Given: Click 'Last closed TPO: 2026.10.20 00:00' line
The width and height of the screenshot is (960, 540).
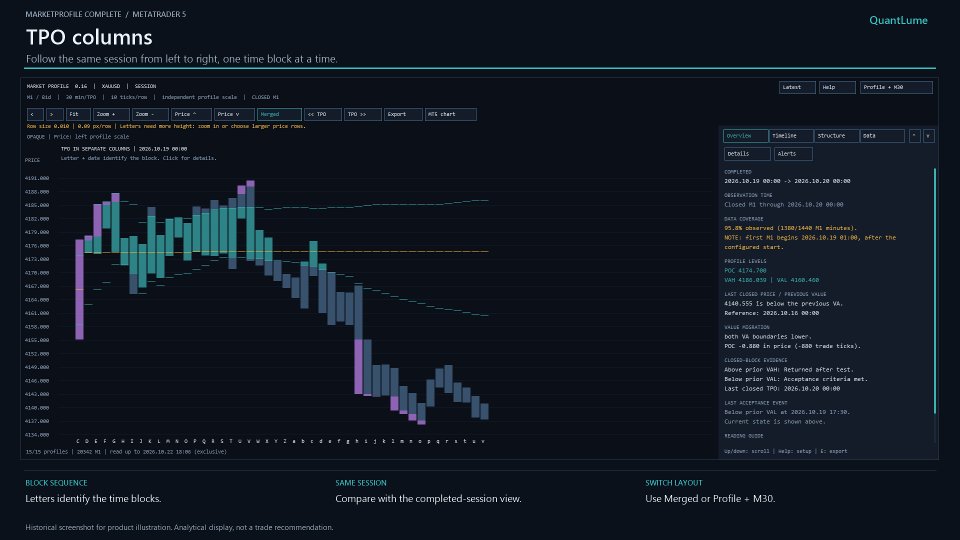Looking at the screenshot, I should tap(782, 389).
